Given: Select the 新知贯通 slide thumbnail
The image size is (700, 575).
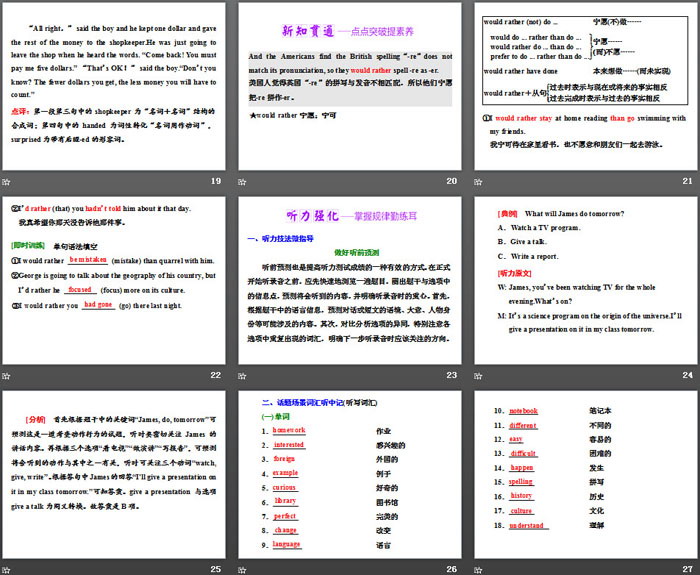Looking at the screenshot, I should click(x=350, y=87).
